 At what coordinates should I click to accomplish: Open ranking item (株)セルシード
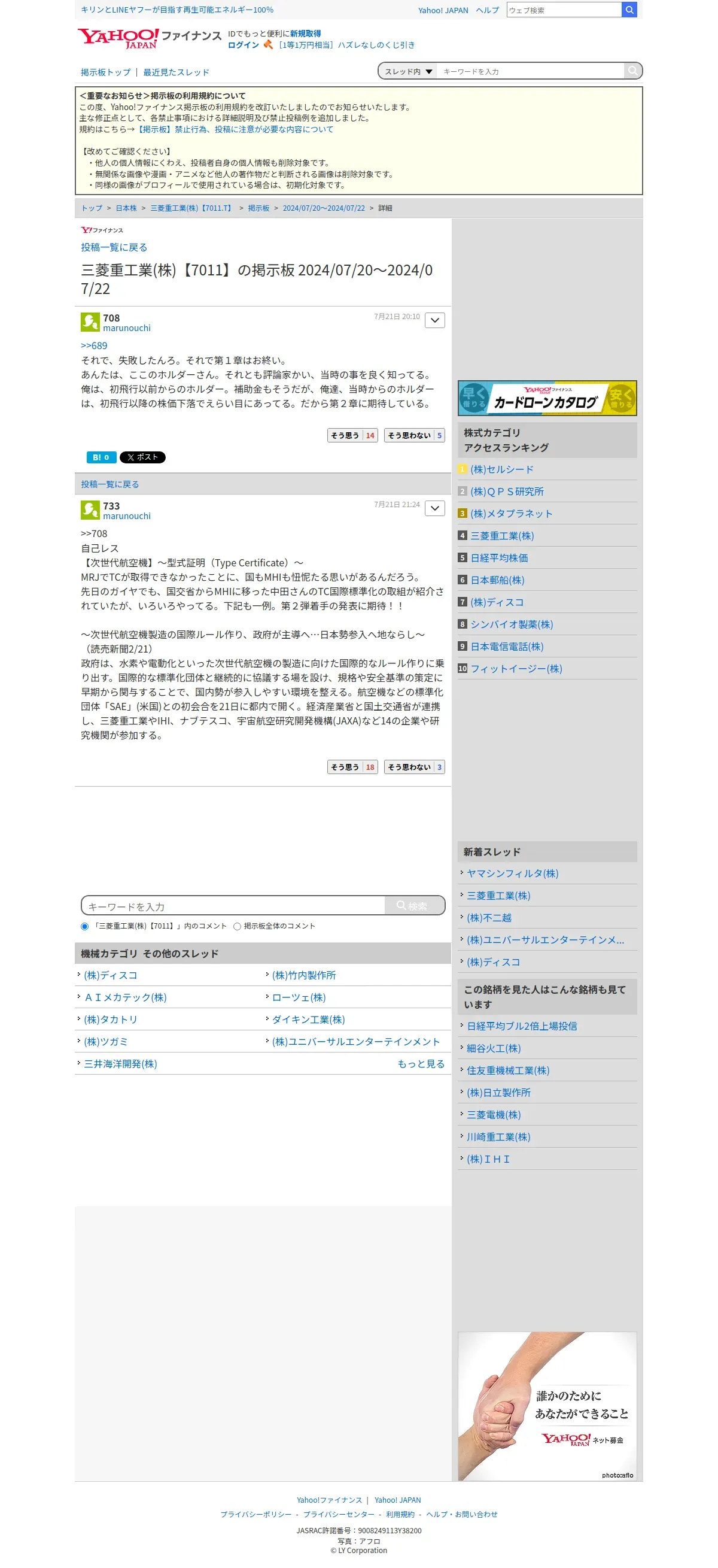click(x=502, y=469)
